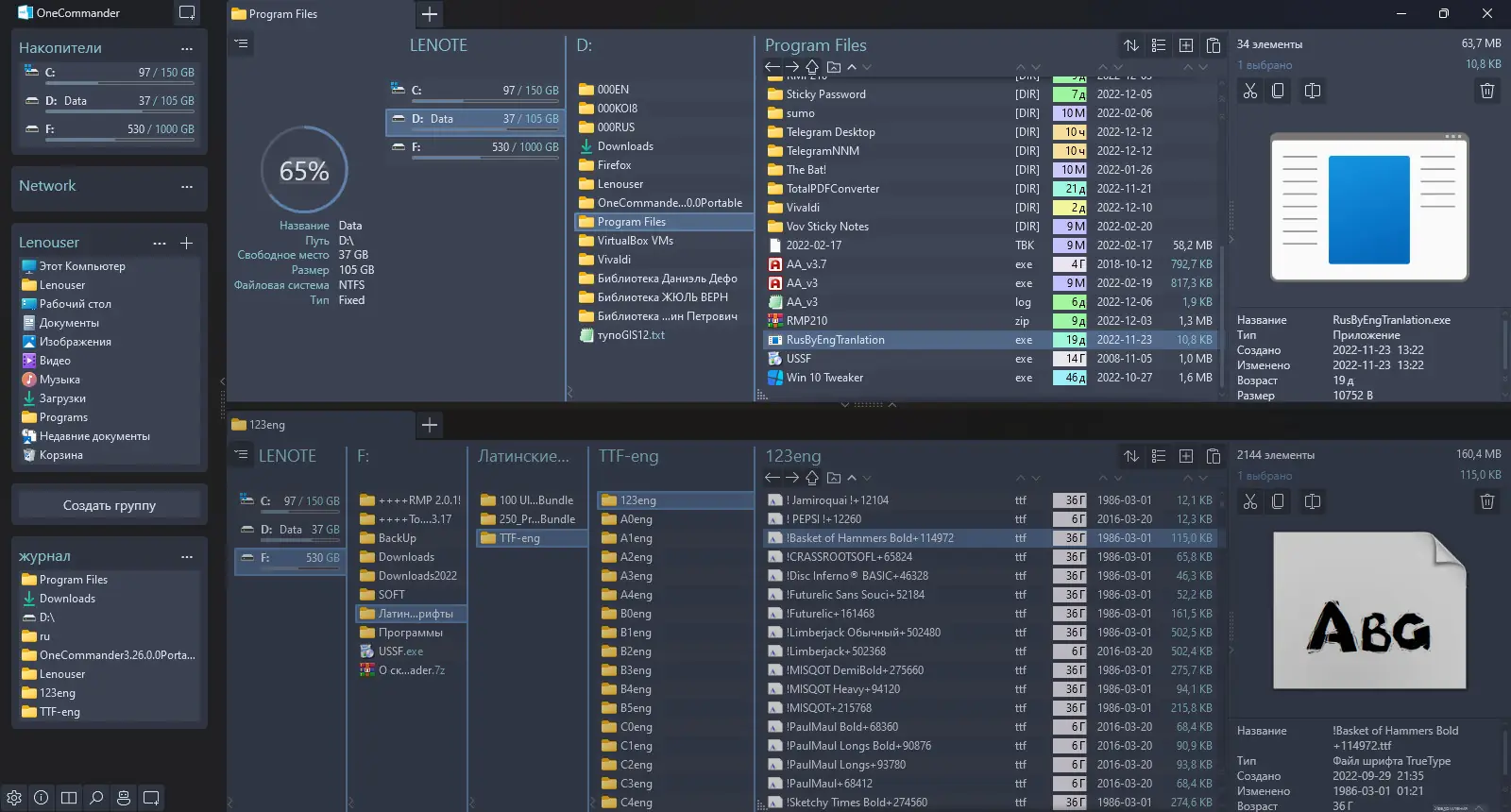The height and width of the screenshot is (812, 1511).
Task: Go forward using the Program Files pane arrow
Action: pyautogui.click(x=792, y=67)
